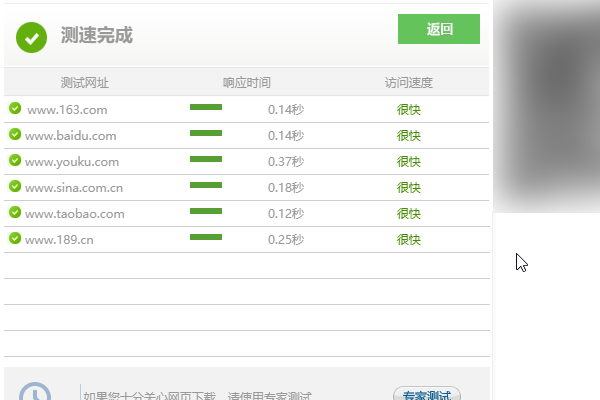
Task: Select the www.youku.com address text
Action: (72, 162)
